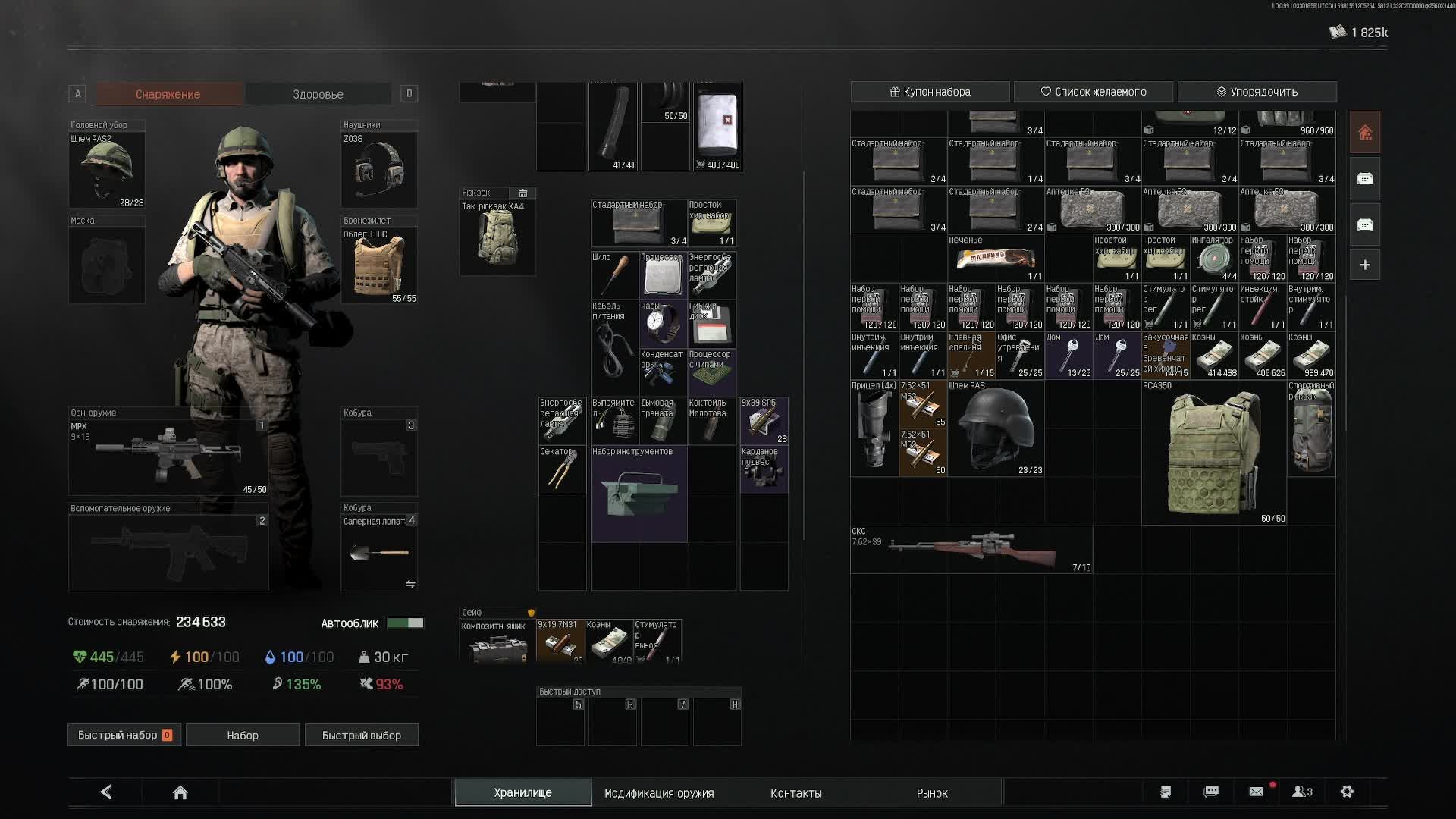Viewport: 1456px width, 819px height.
Task: Click the backpack inventory scrollbar
Action: (804, 356)
